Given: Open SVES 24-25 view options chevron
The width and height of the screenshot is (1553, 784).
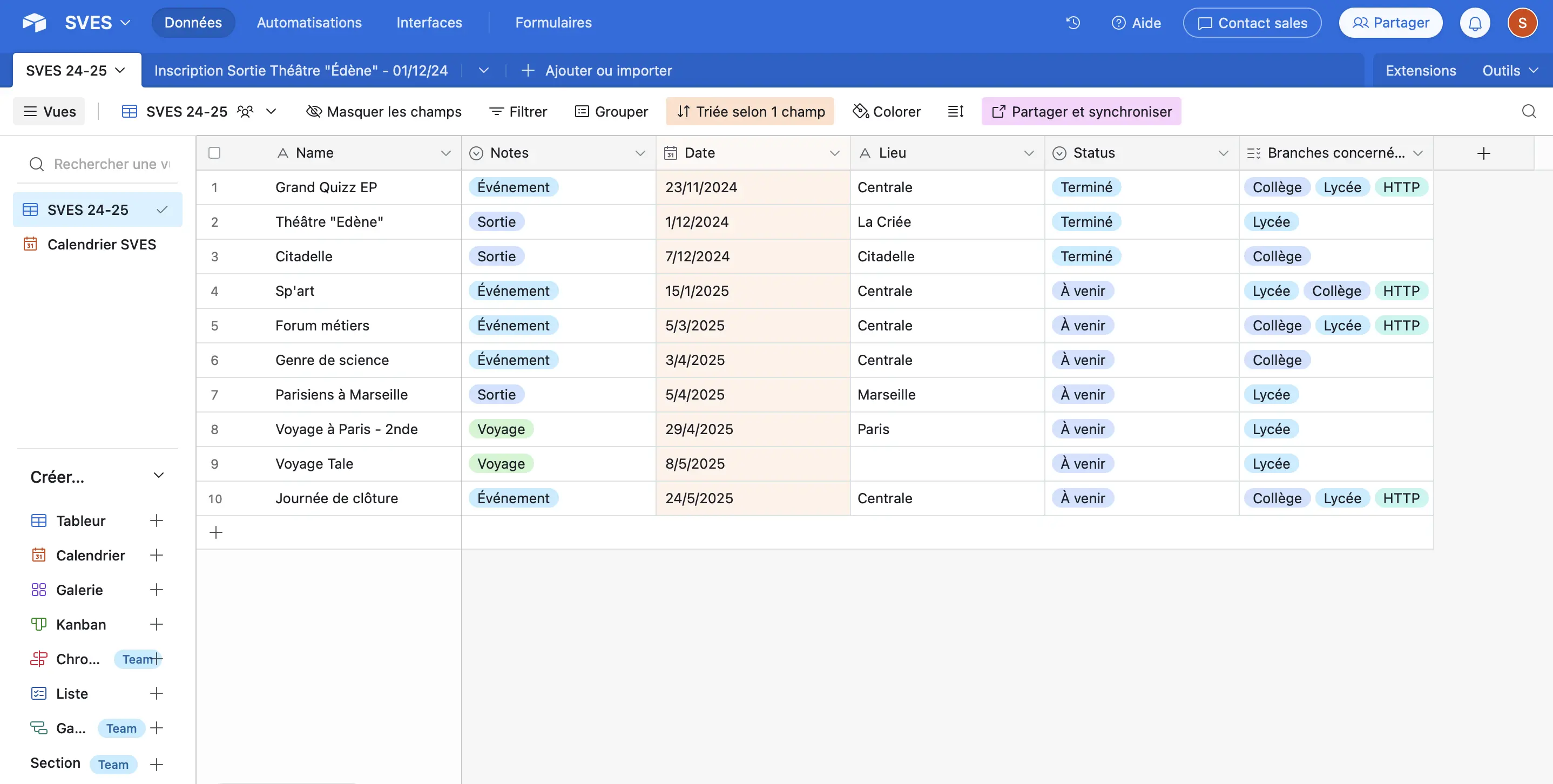Looking at the screenshot, I should tap(271, 111).
